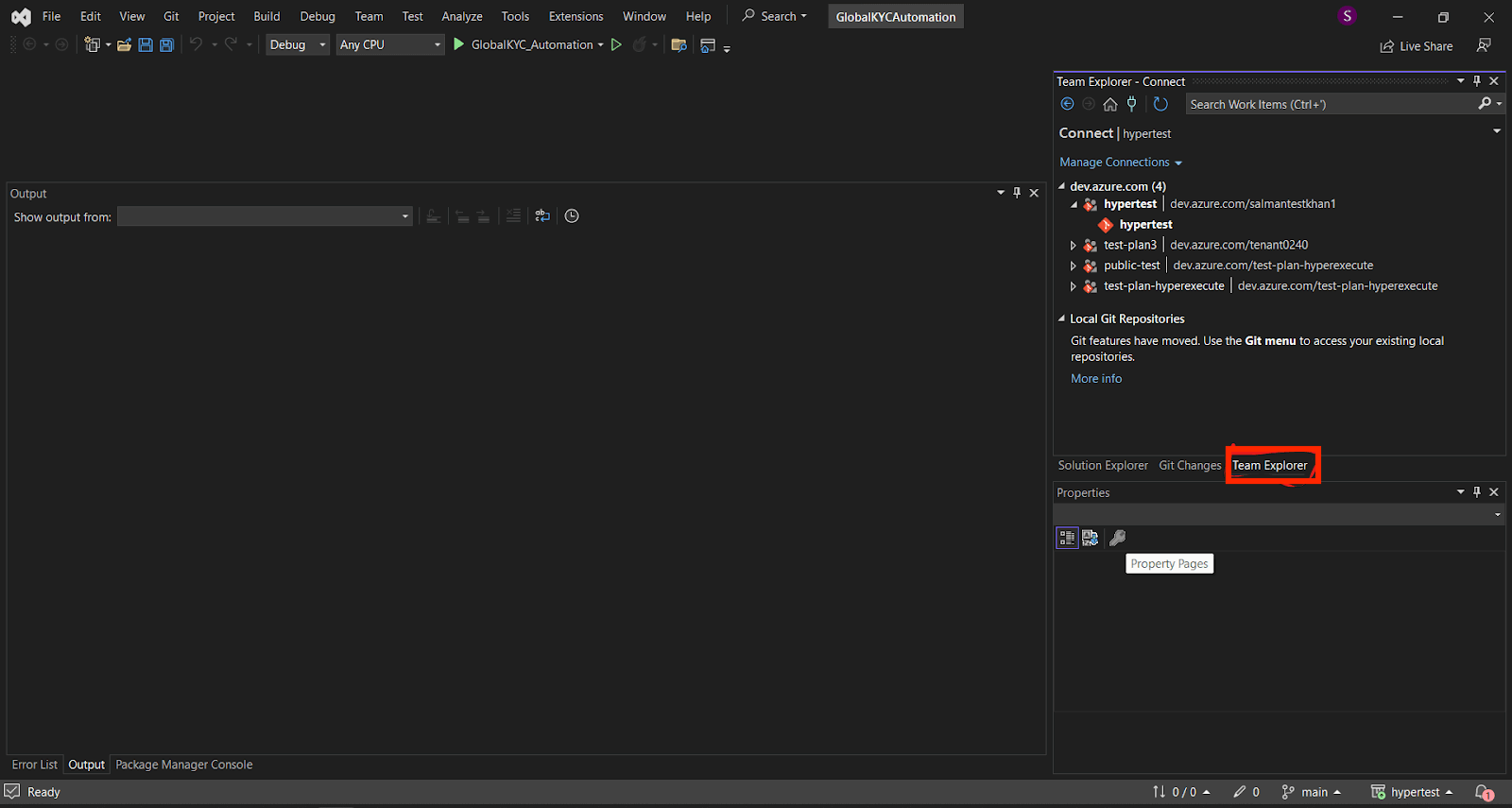This screenshot has height=808, width=1512.
Task: Click the Save icon in toolbar
Action: click(146, 44)
